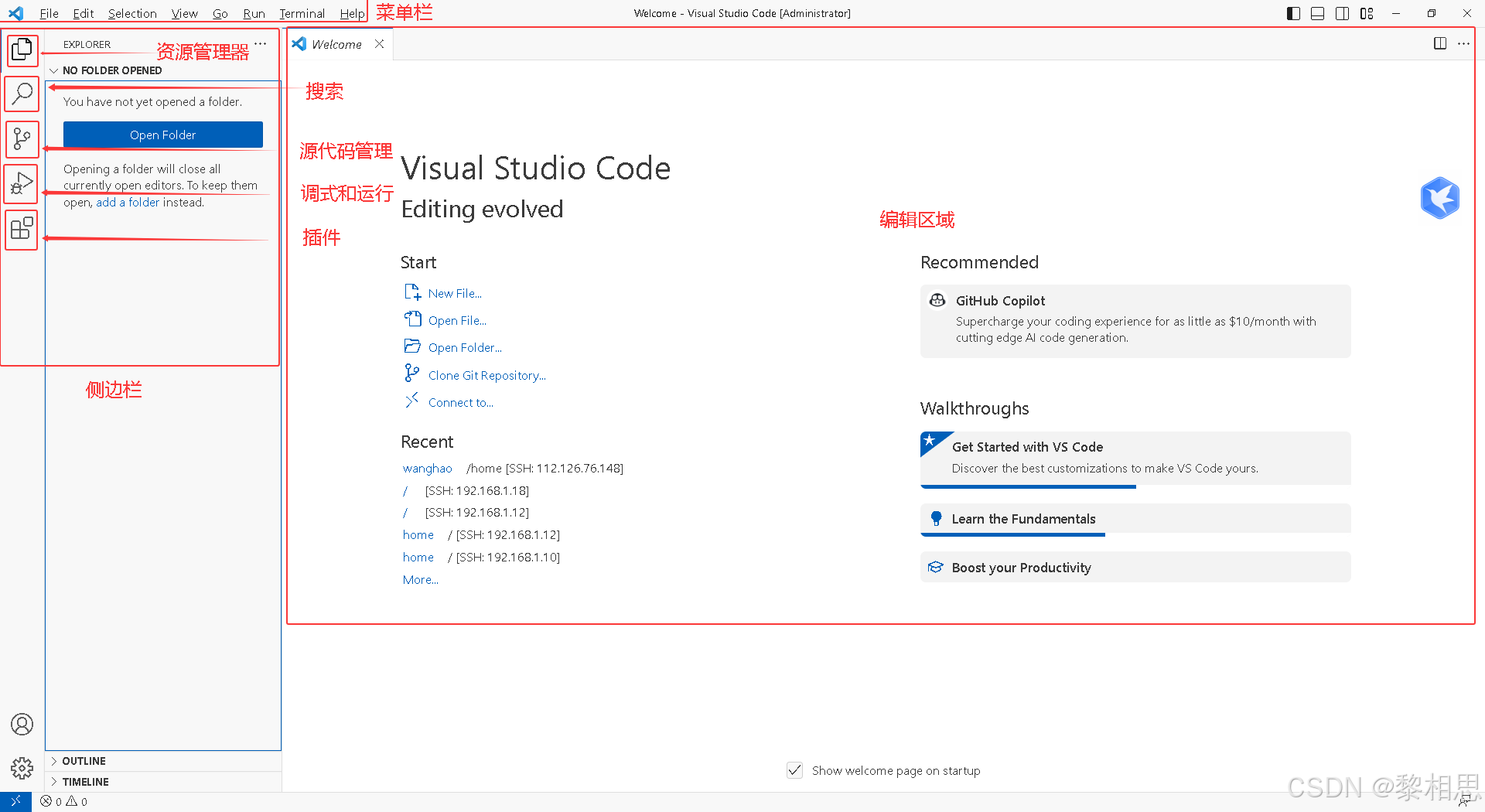
Task: Click the Open Folder icon under Start
Action: click(x=412, y=346)
